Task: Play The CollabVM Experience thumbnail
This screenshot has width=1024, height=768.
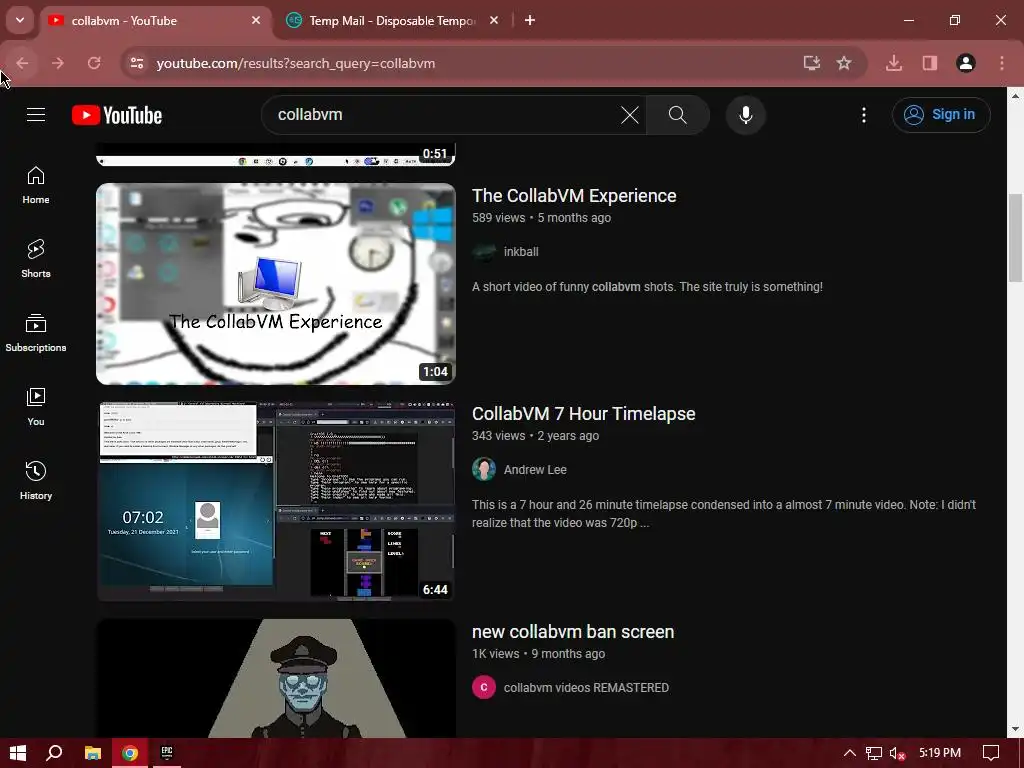Action: coord(276,283)
